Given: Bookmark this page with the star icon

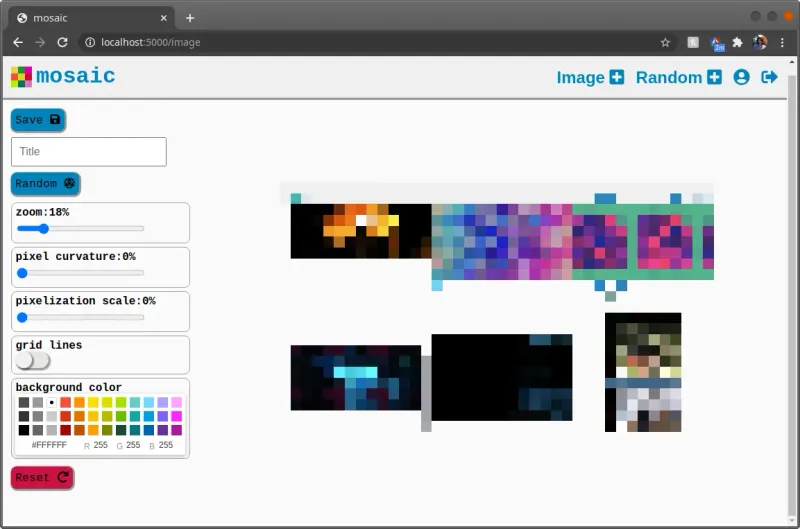Looking at the screenshot, I should coord(665,43).
